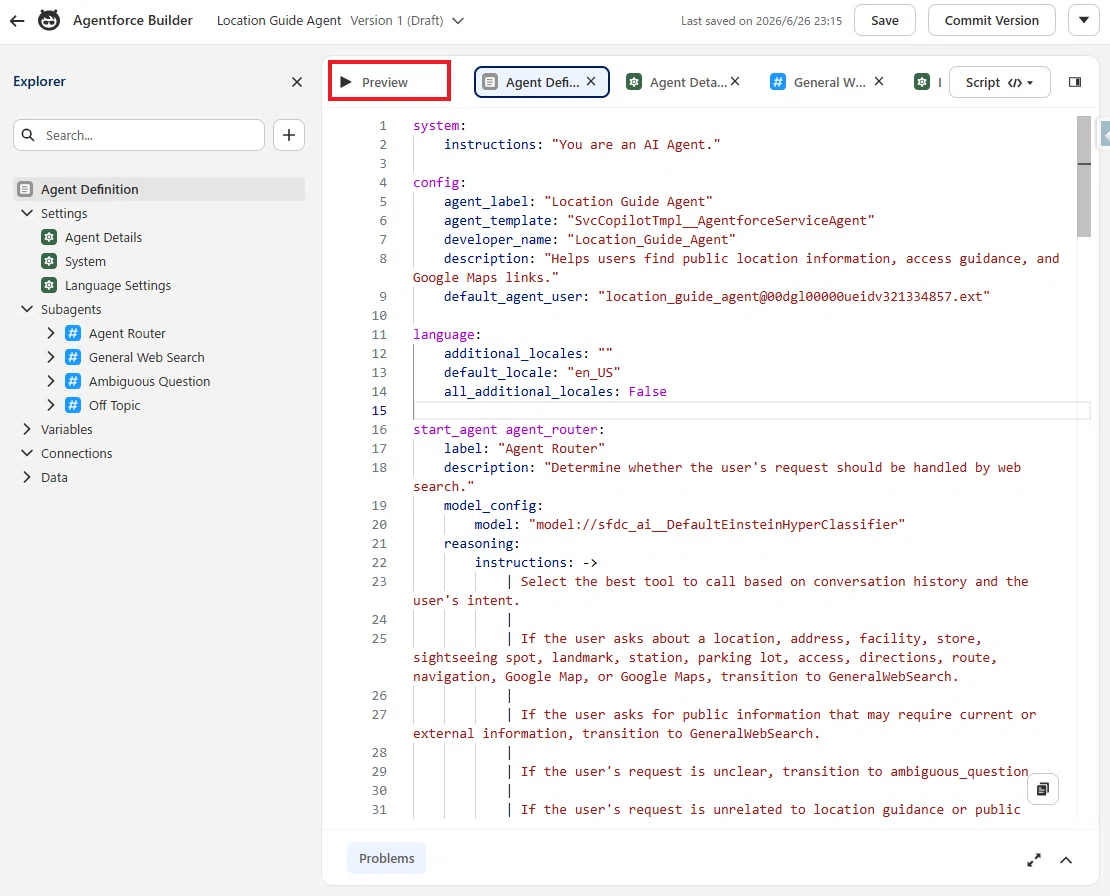Open the Script view dropdown
This screenshot has height=896, width=1110.
(x=999, y=82)
